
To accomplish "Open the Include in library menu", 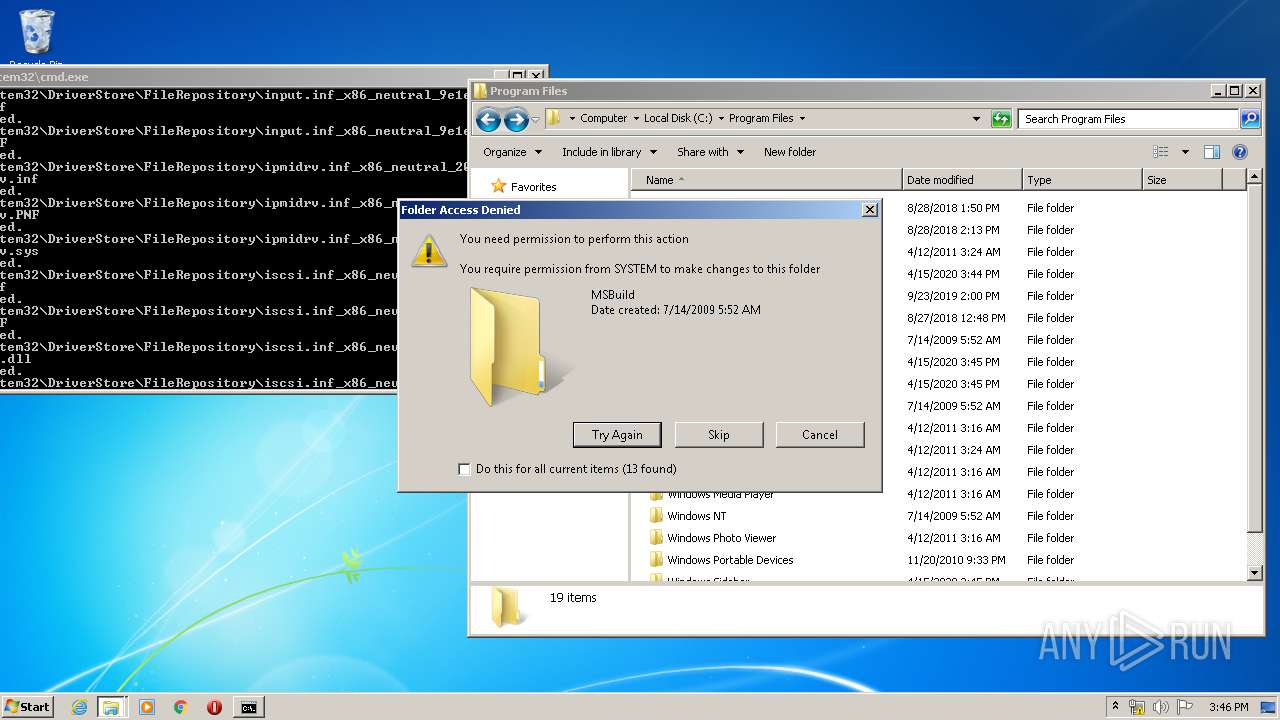I will point(609,152).
